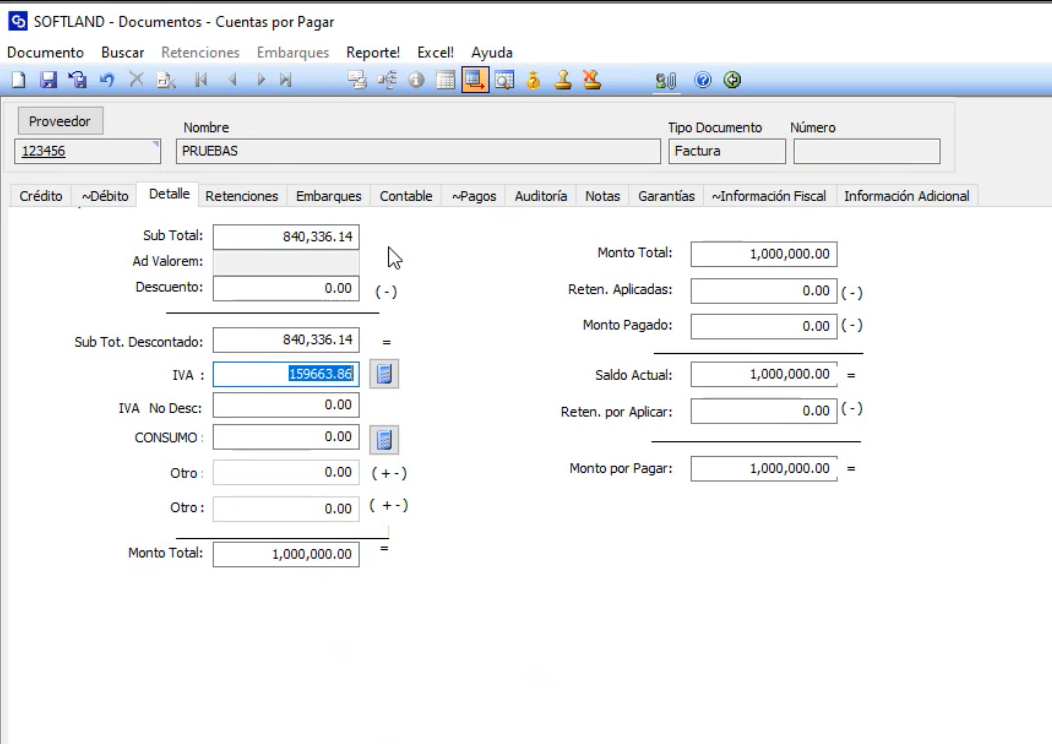
Task: Click the CONSUMO amount field
Action: click(286, 437)
